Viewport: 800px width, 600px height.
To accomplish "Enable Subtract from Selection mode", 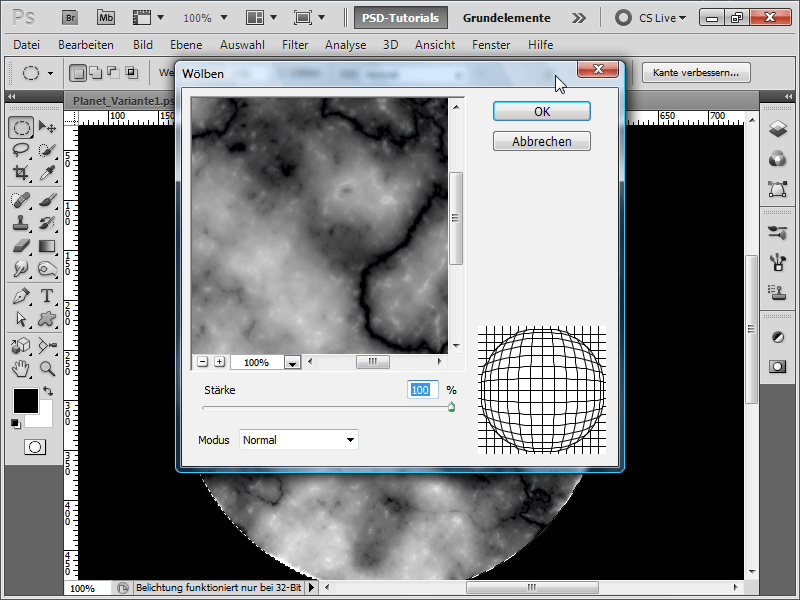I will pos(113,73).
